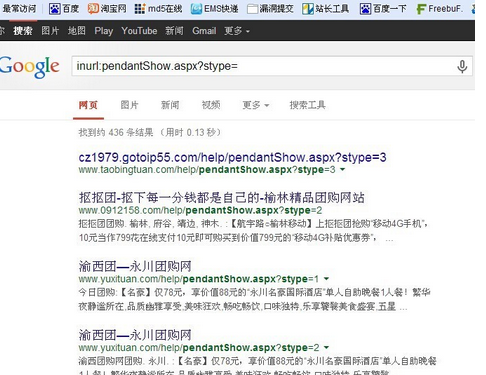
Task: Open Play in the Google black bar
Action: [x=103, y=31]
